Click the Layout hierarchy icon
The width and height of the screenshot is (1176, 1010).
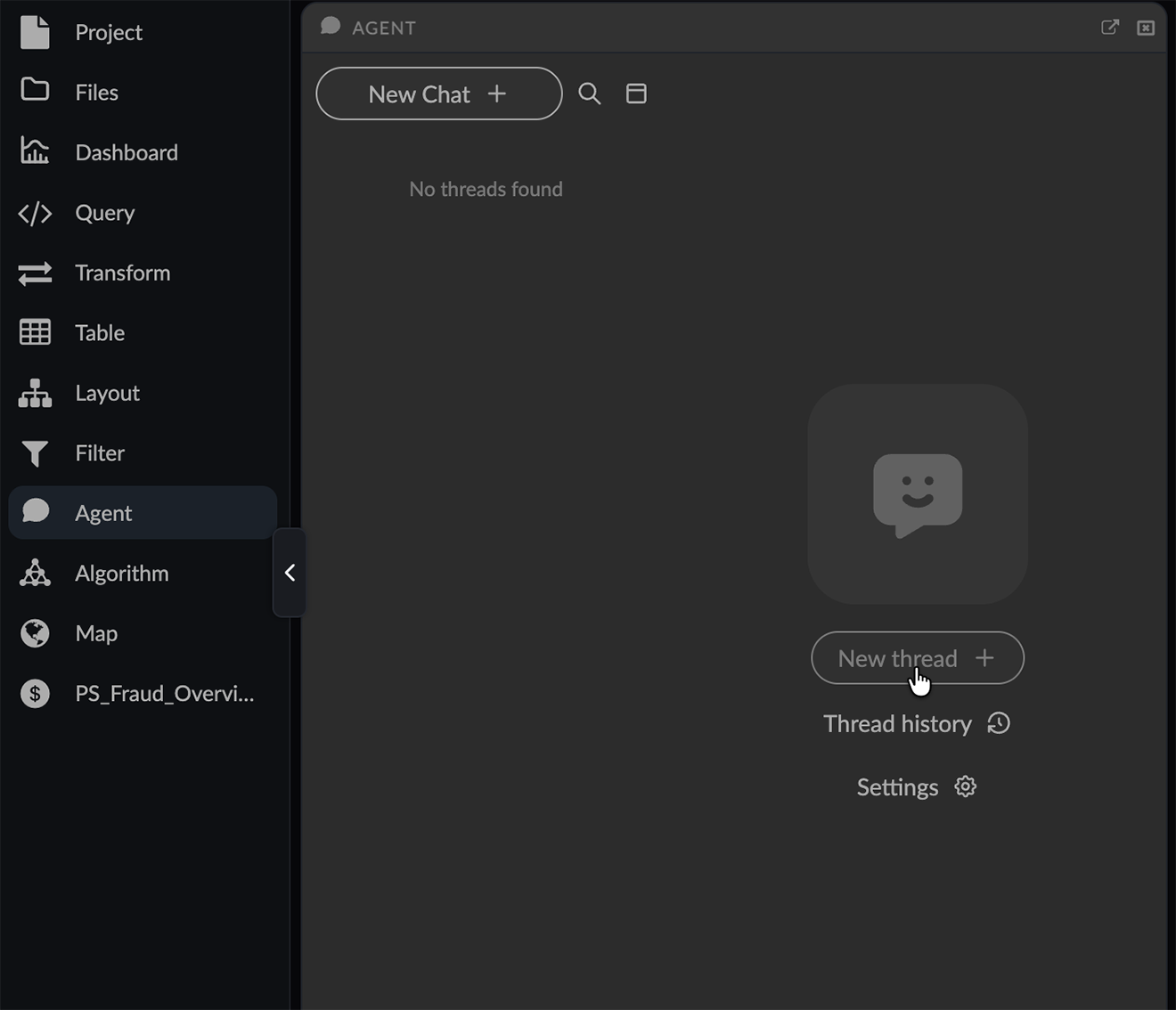tap(35, 393)
